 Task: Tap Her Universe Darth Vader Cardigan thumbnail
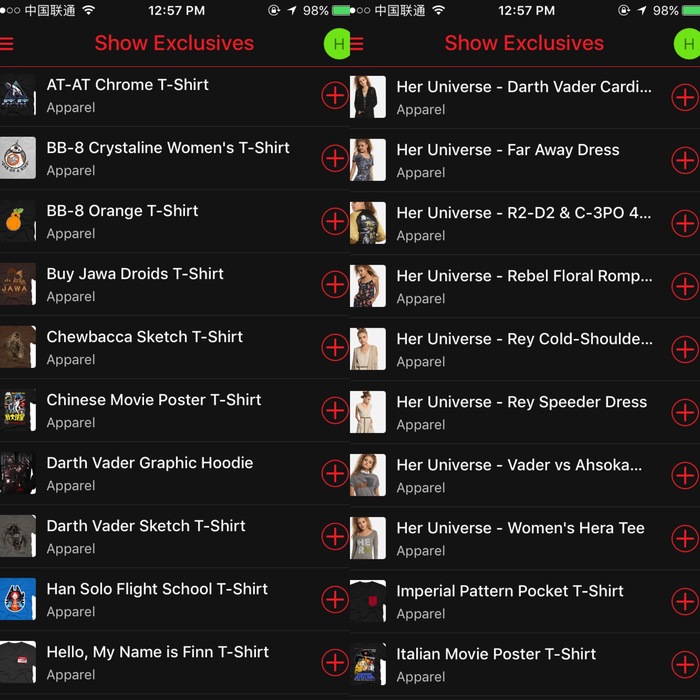[x=368, y=97]
